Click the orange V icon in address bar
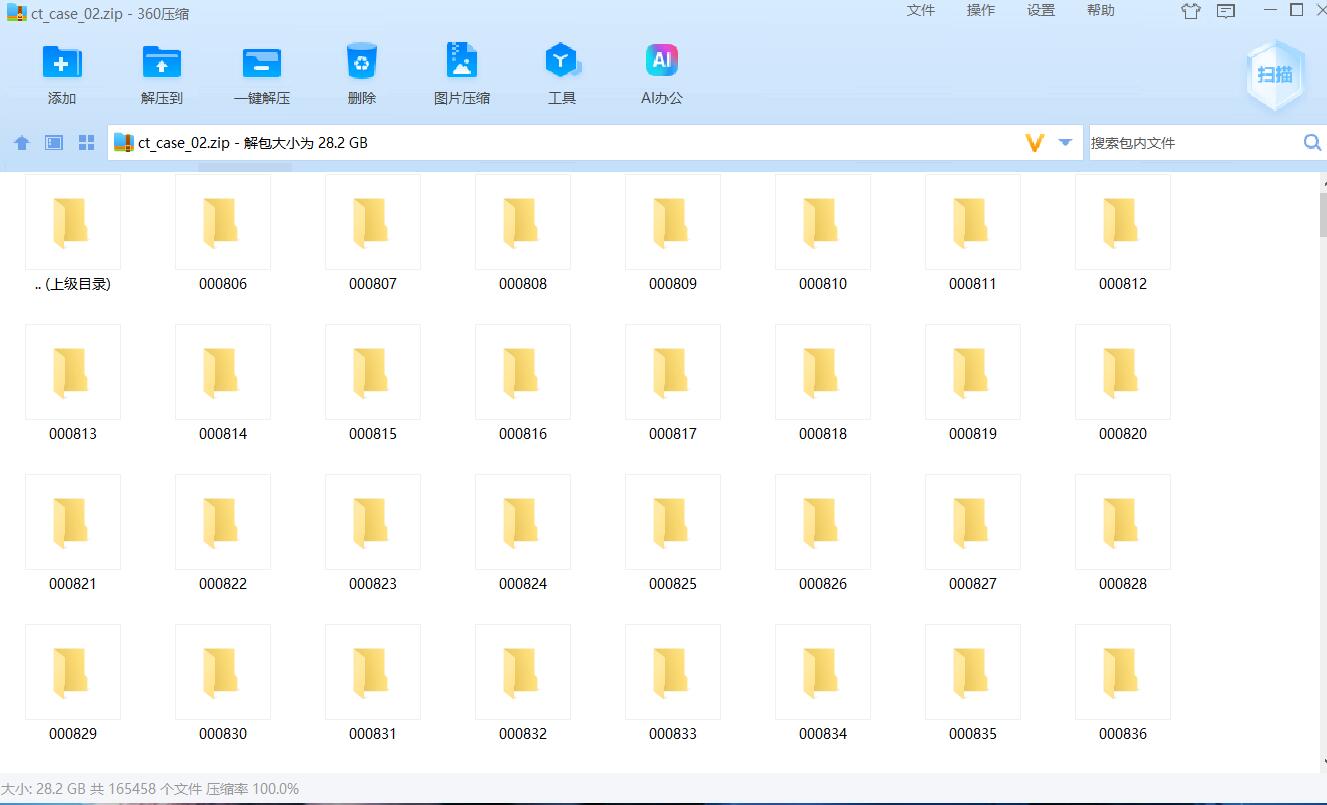The width and height of the screenshot is (1327, 805). coord(1035,143)
